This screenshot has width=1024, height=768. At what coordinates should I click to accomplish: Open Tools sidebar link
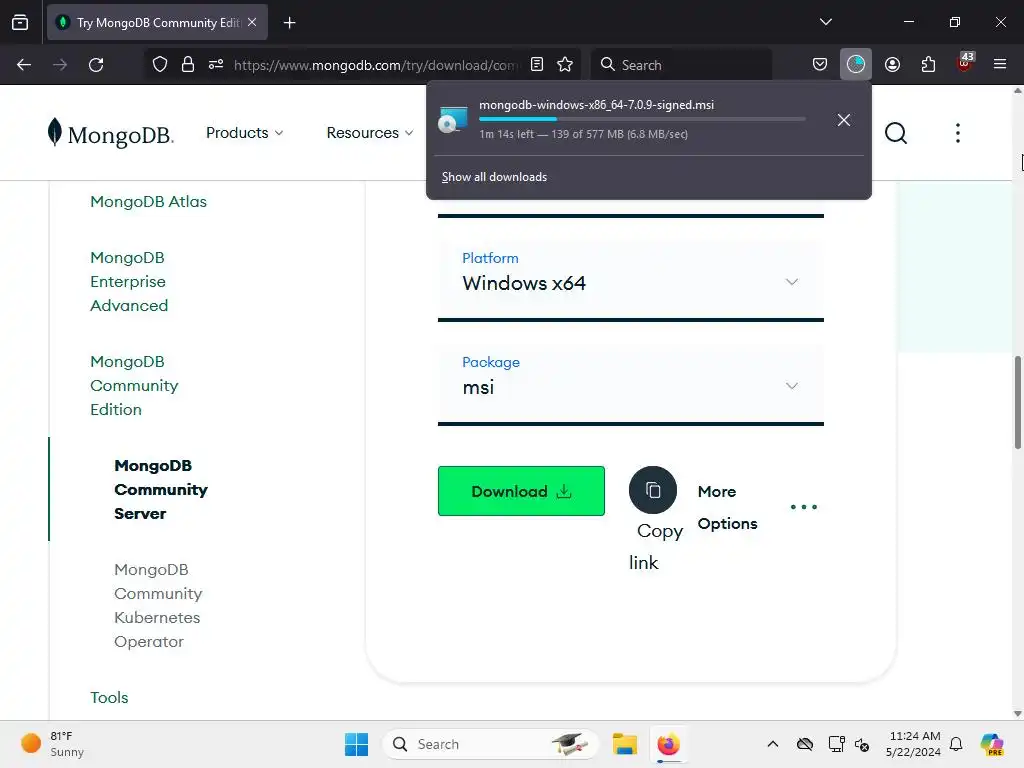tap(109, 697)
